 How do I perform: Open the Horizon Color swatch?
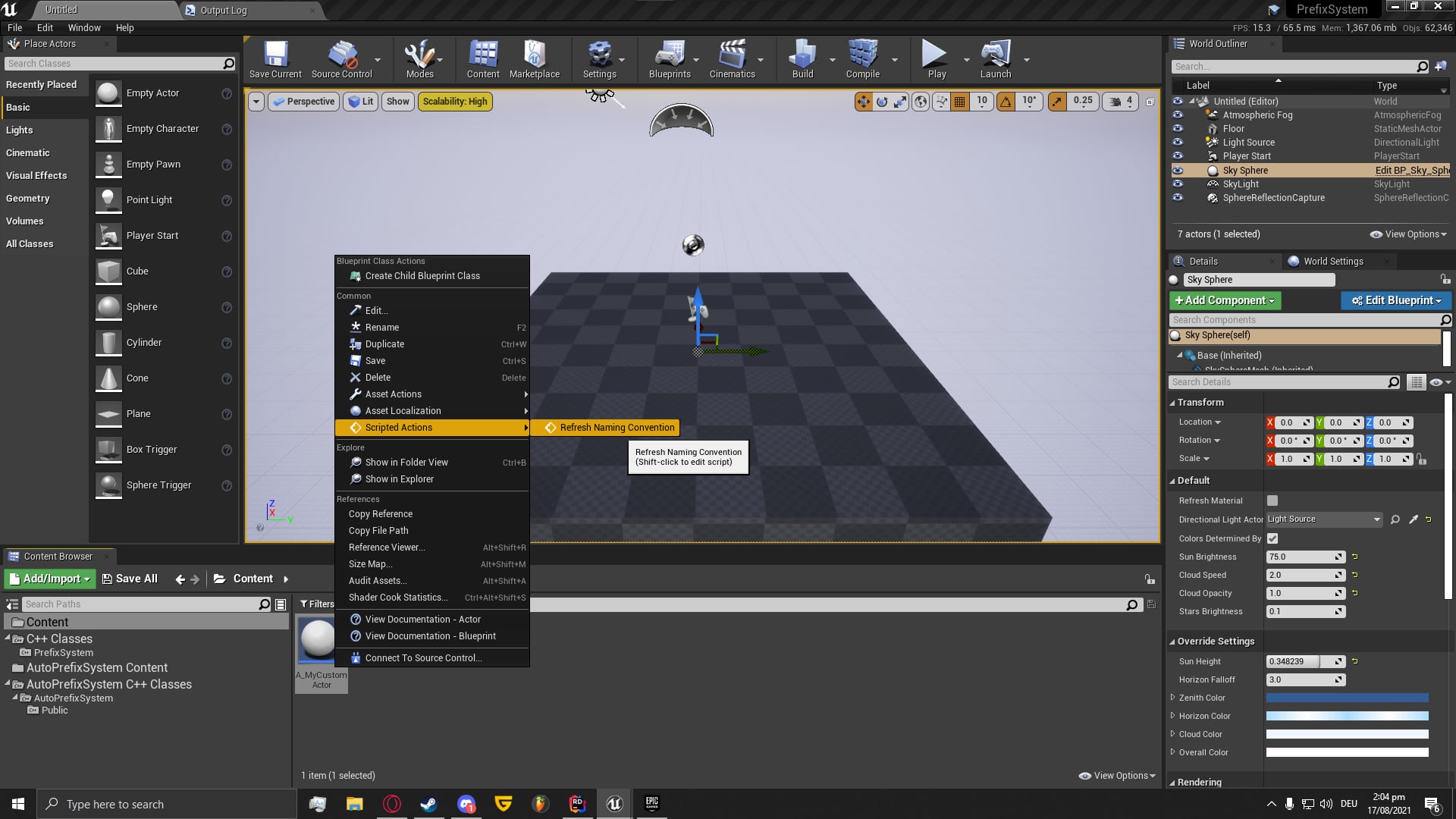(x=1348, y=716)
